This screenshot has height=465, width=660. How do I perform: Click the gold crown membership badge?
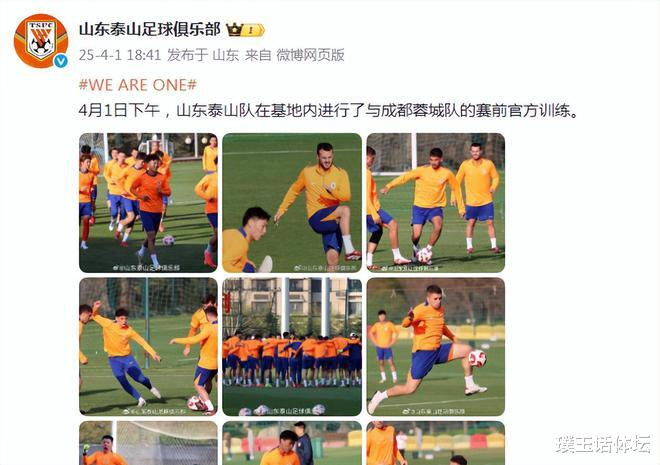[x=234, y=29]
